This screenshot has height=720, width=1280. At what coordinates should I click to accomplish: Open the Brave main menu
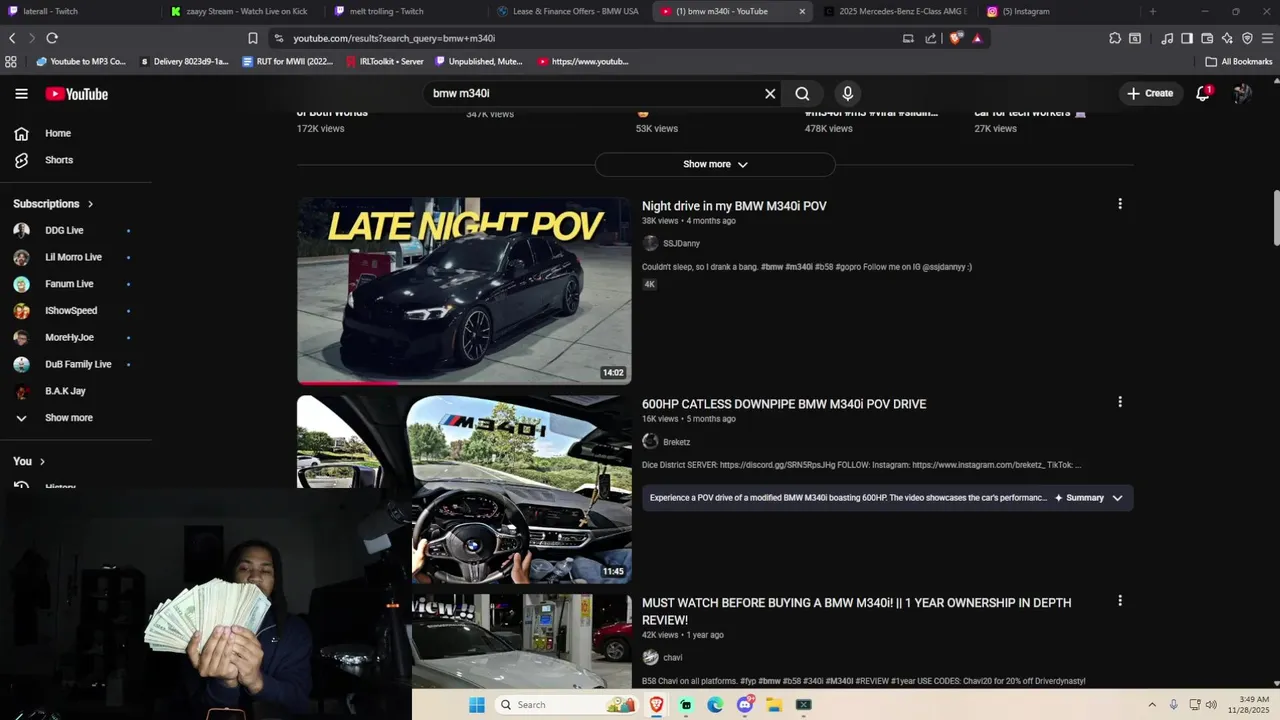[x=1268, y=38]
